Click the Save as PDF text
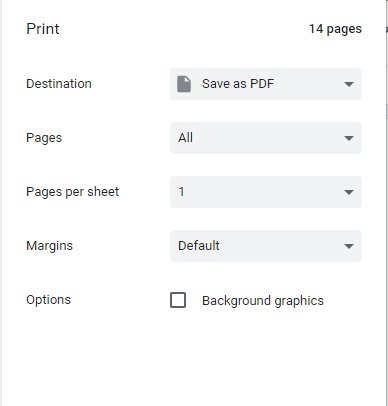The width and height of the screenshot is (388, 406). (x=238, y=84)
